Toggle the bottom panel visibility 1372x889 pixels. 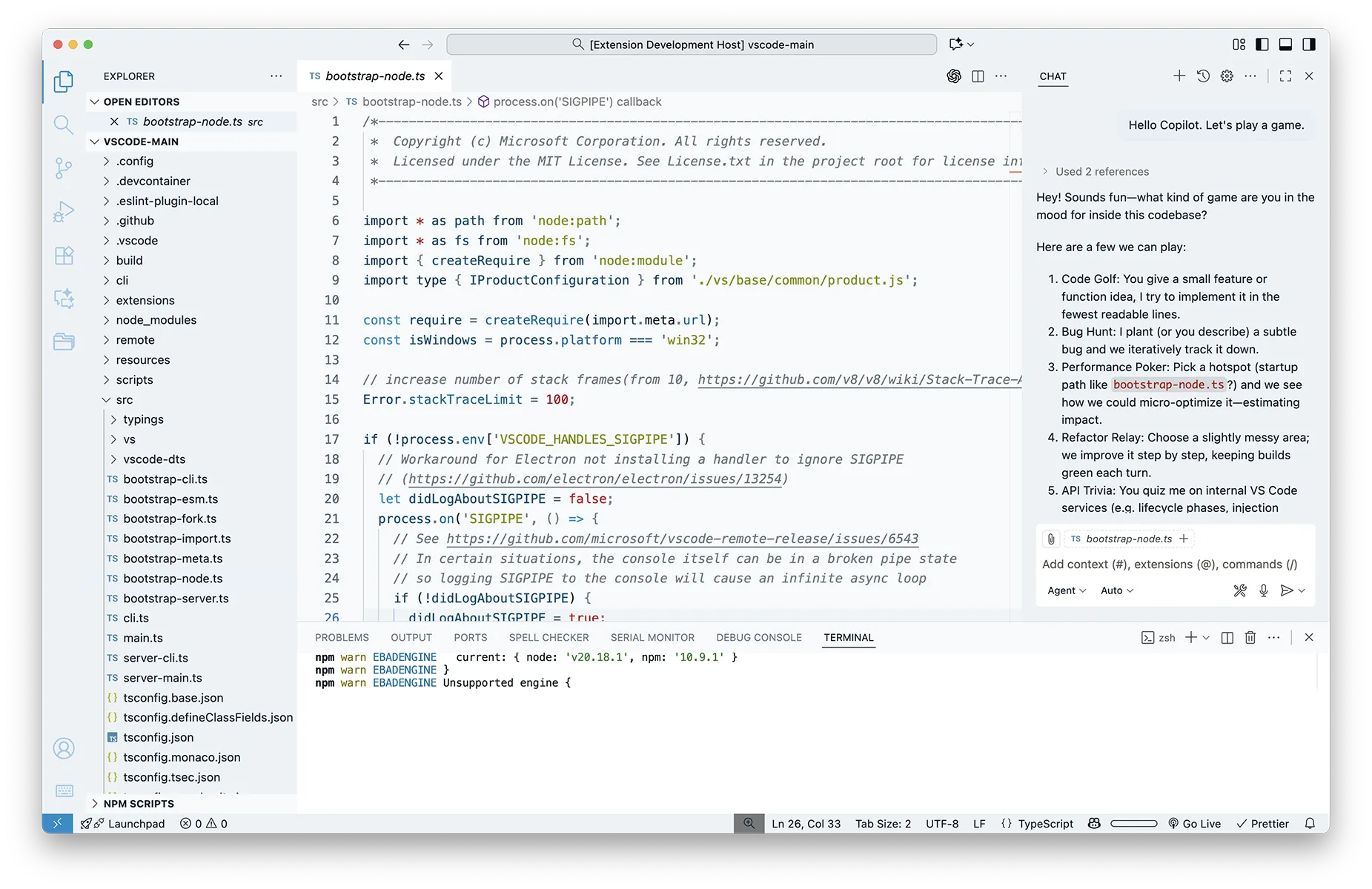click(1285, 44)
